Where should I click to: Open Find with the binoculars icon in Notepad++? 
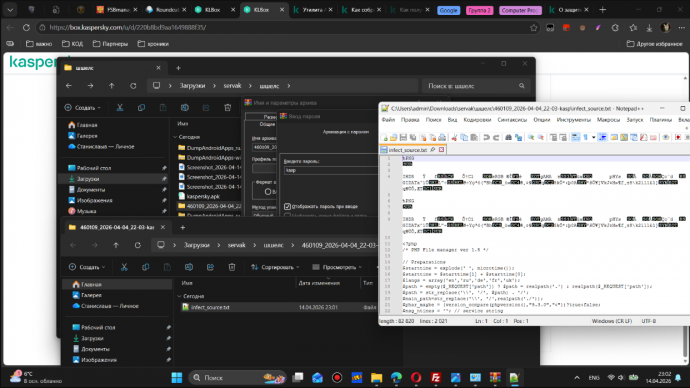tap(509, 138)
